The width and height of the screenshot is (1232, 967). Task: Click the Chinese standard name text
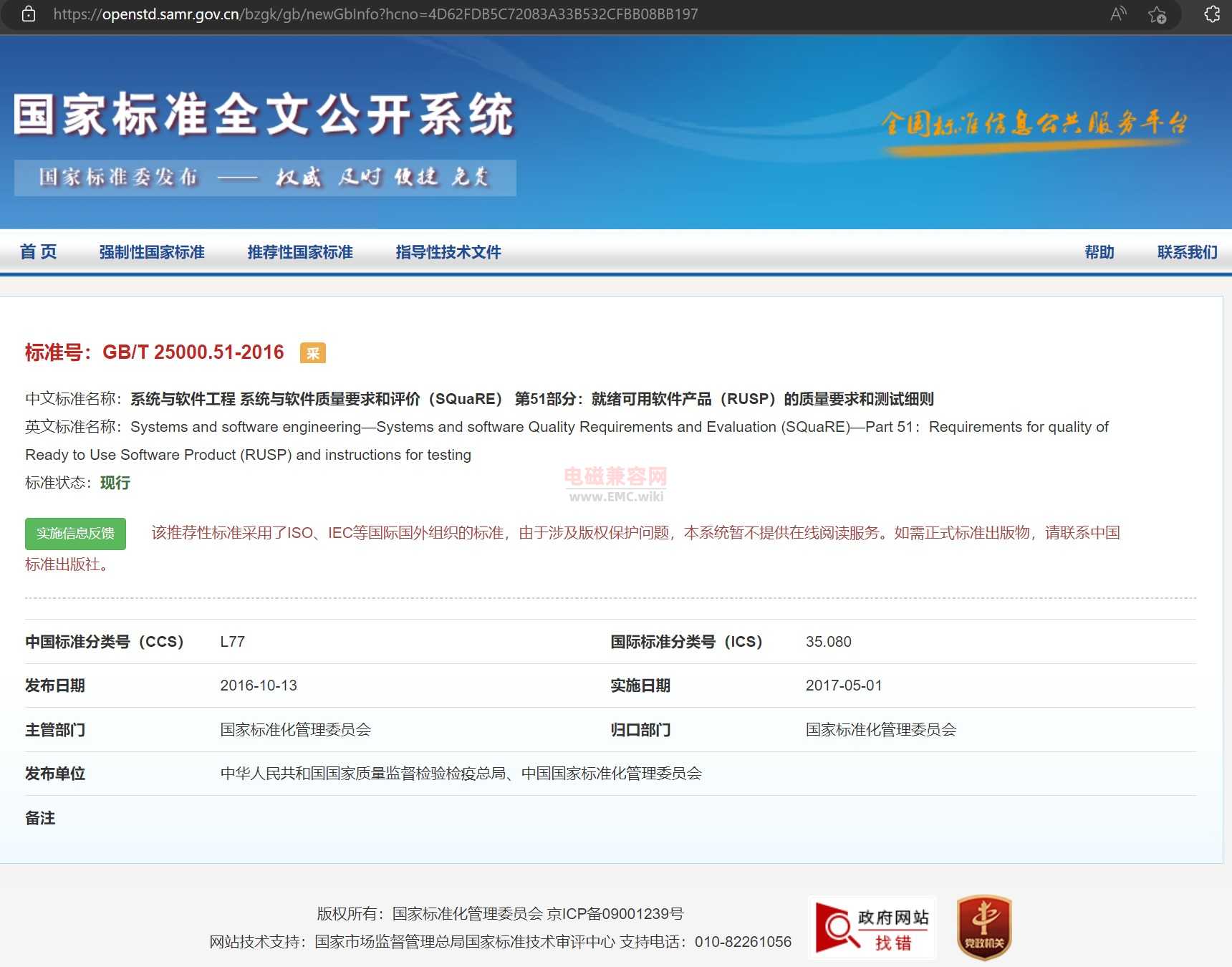(x=532, y=399)
